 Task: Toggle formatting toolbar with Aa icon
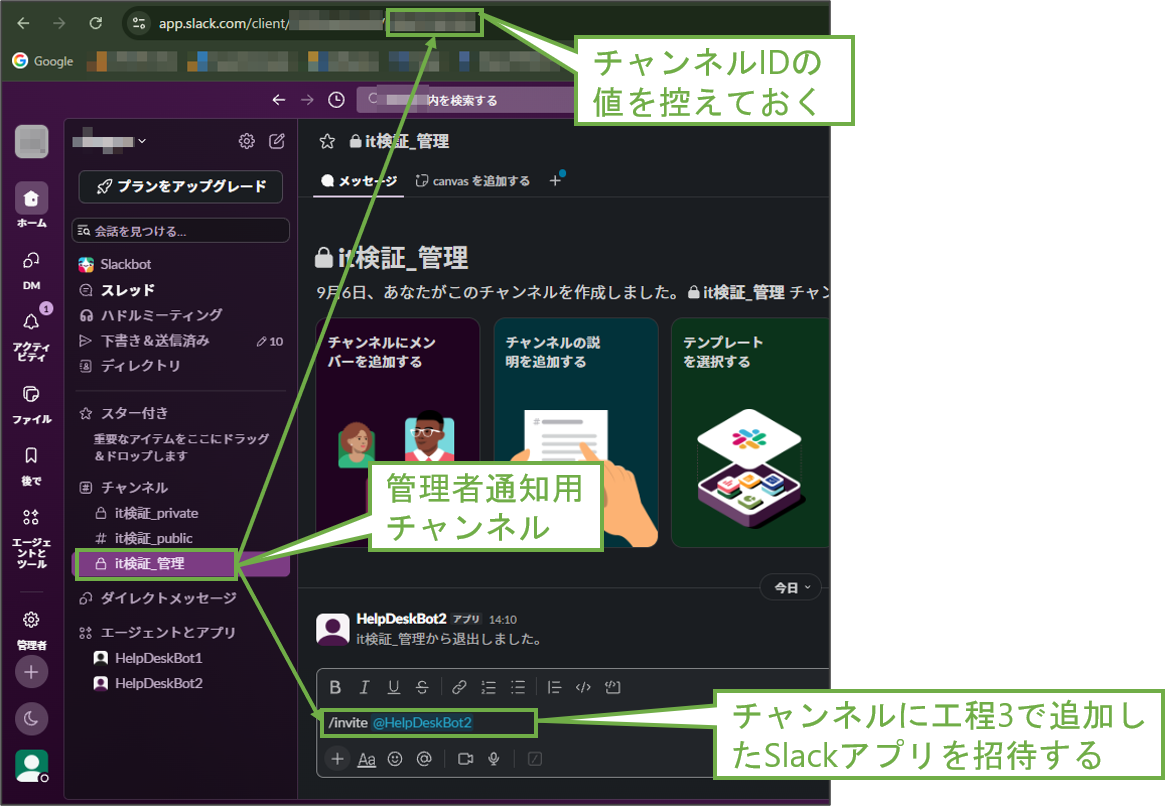(x=366, y=759)
